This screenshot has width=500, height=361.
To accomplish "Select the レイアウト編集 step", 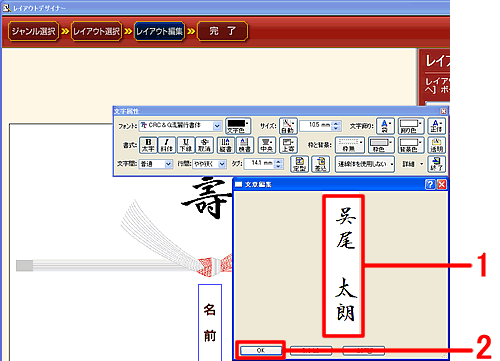I will click(x=159, y=31).
